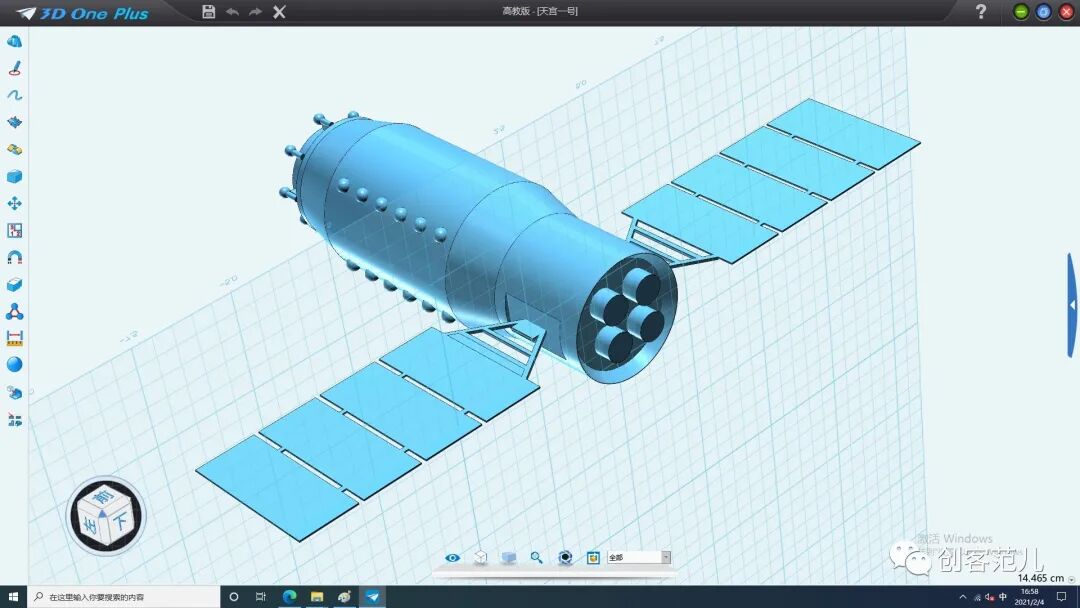Click the taskbar search input field

tap(124, 597)
